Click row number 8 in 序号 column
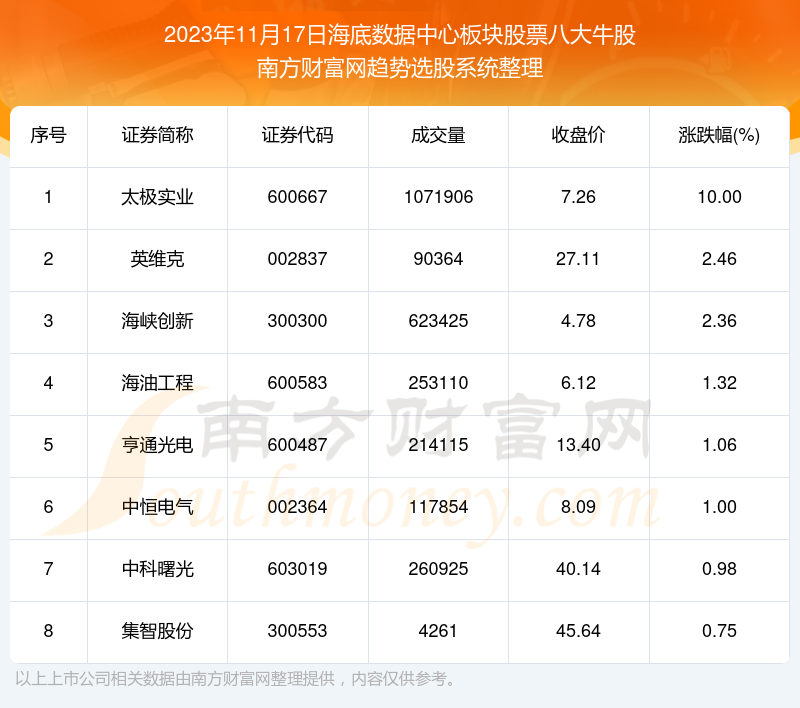 tap(48, 631)
